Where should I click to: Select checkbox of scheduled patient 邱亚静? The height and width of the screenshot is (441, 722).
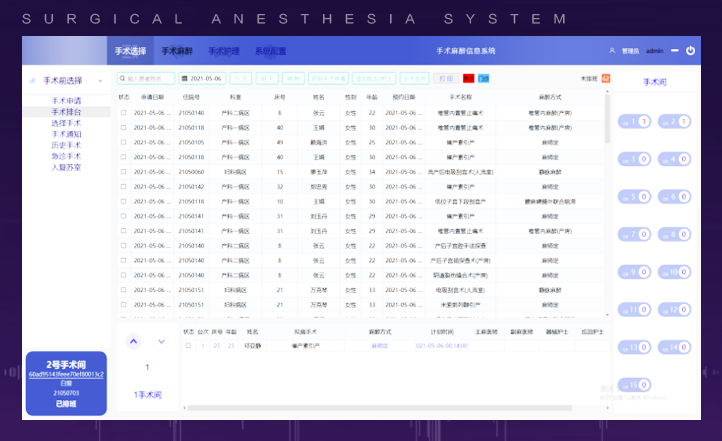coord(187,345)
